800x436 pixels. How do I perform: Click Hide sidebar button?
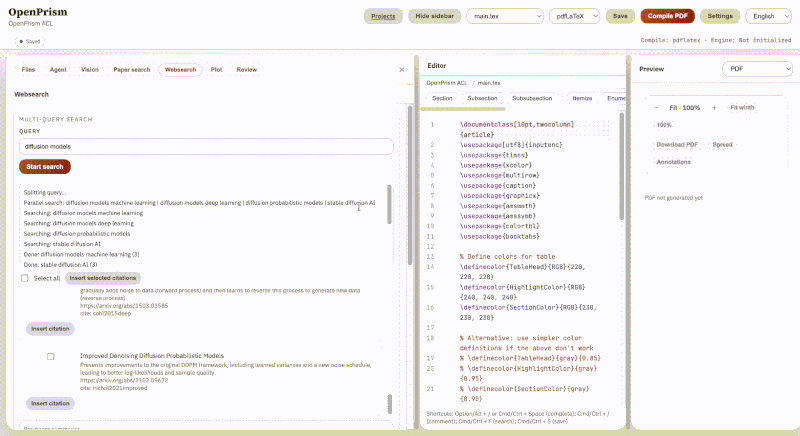(x=434, y=16)
